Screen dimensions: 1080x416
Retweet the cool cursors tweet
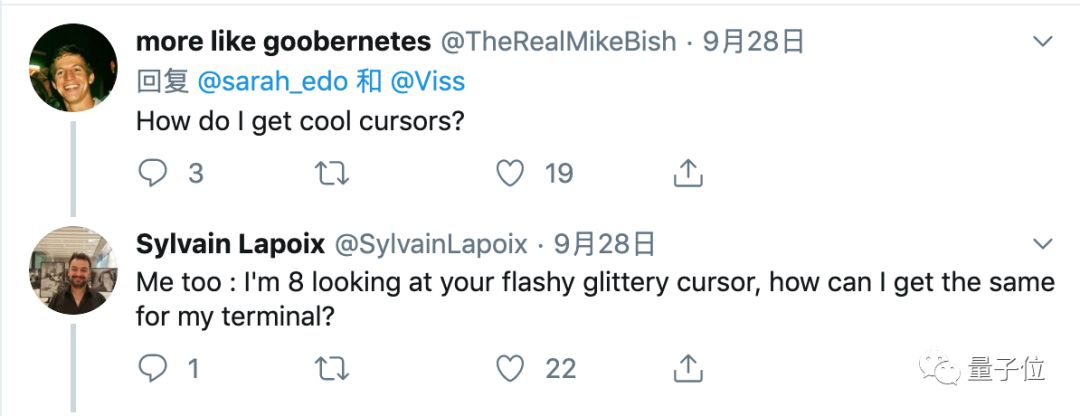333,173
